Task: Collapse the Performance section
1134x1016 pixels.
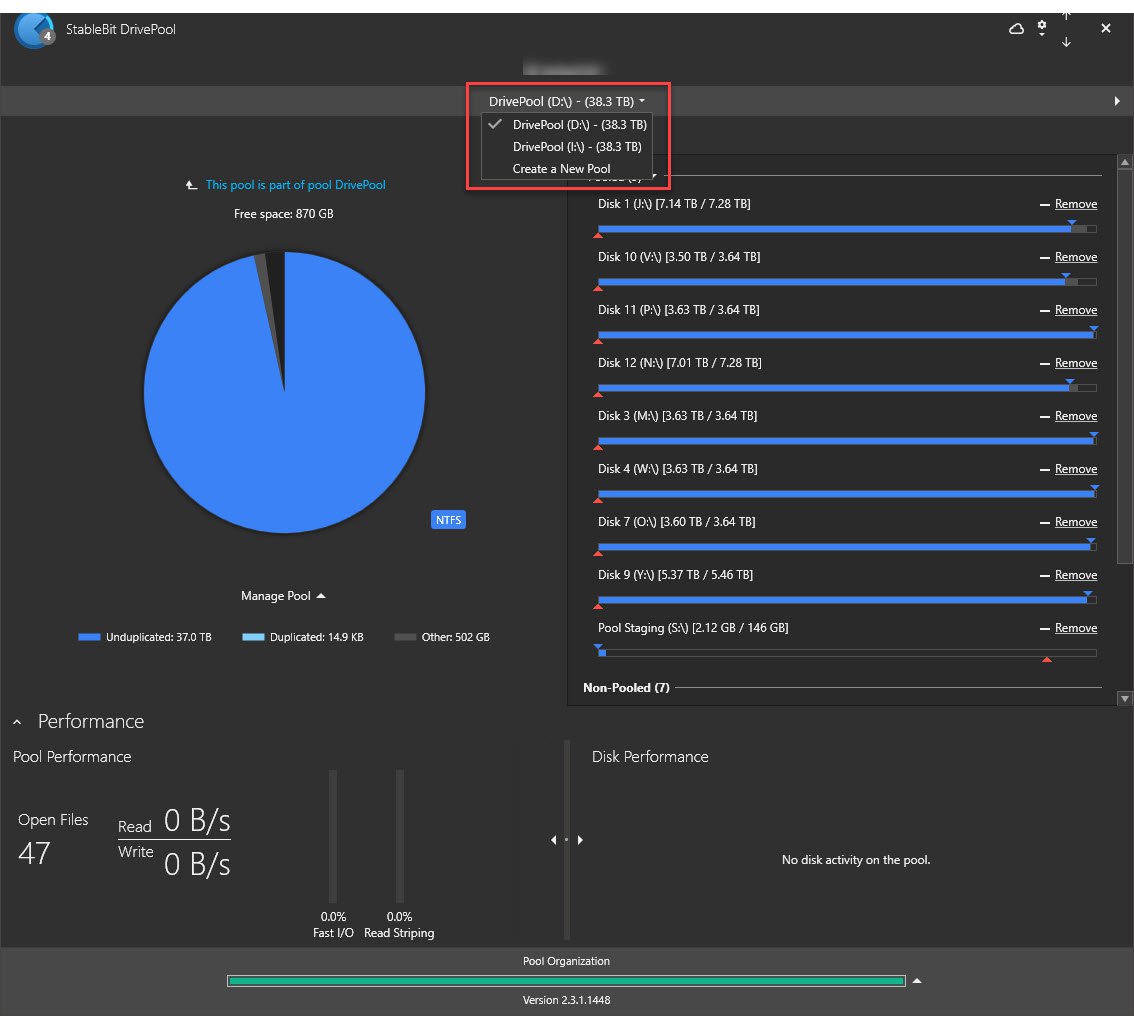Action: point(17,722)
